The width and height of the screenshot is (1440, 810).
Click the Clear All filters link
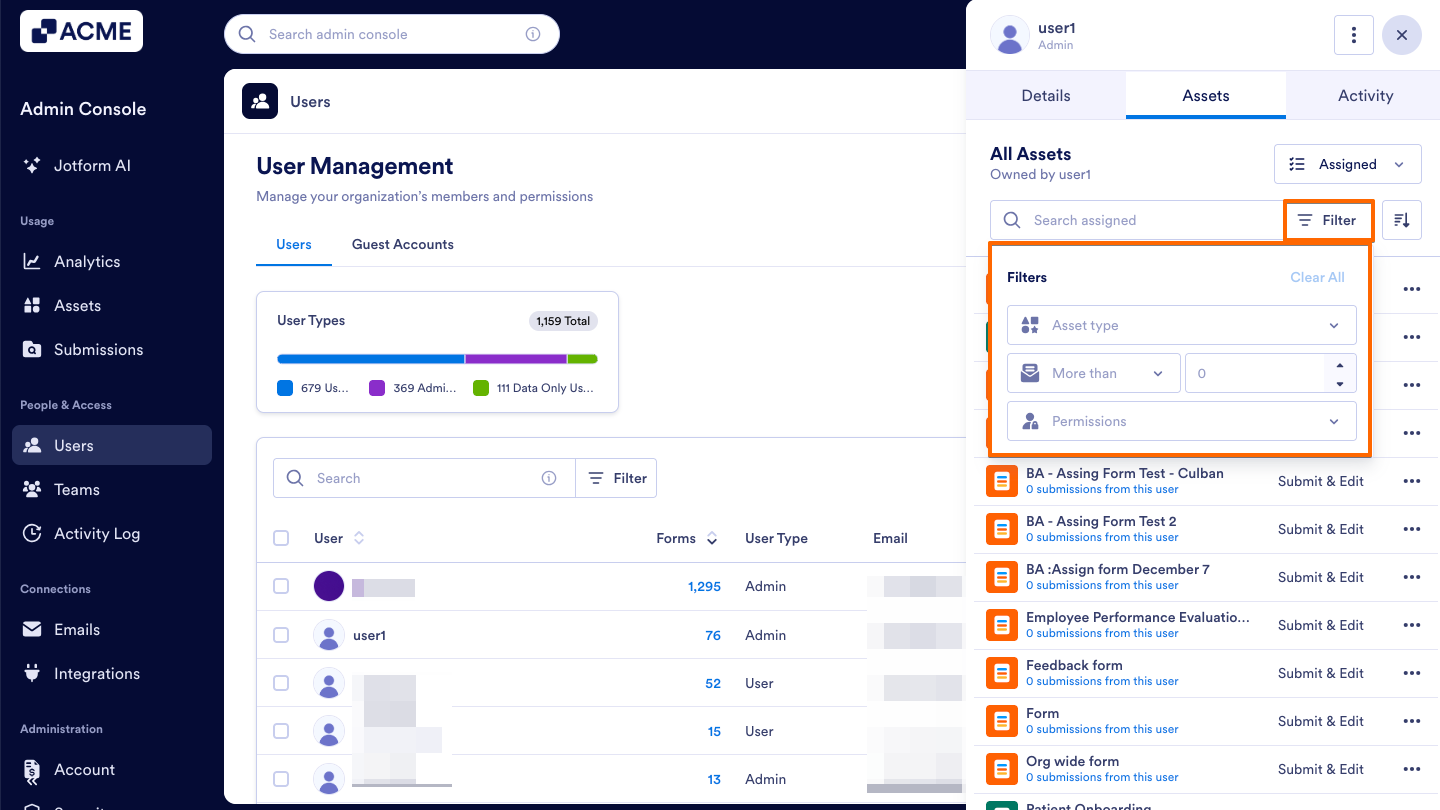1317,277
